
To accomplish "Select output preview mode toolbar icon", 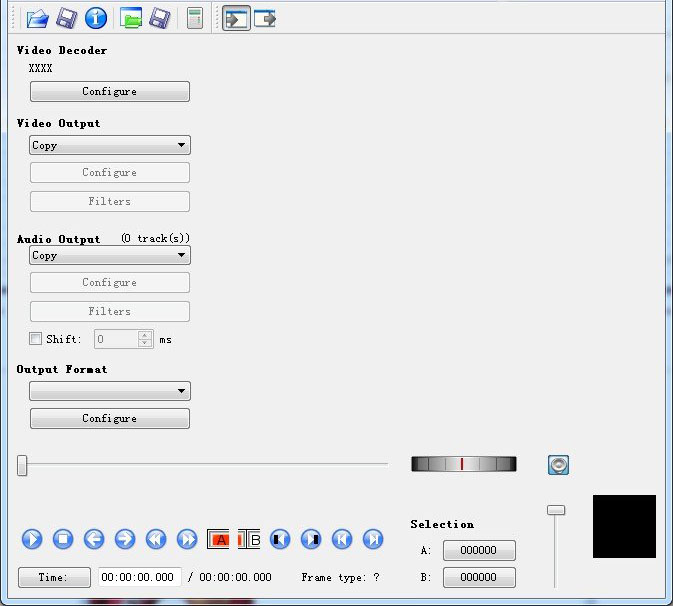I will [x=265, y=18].
